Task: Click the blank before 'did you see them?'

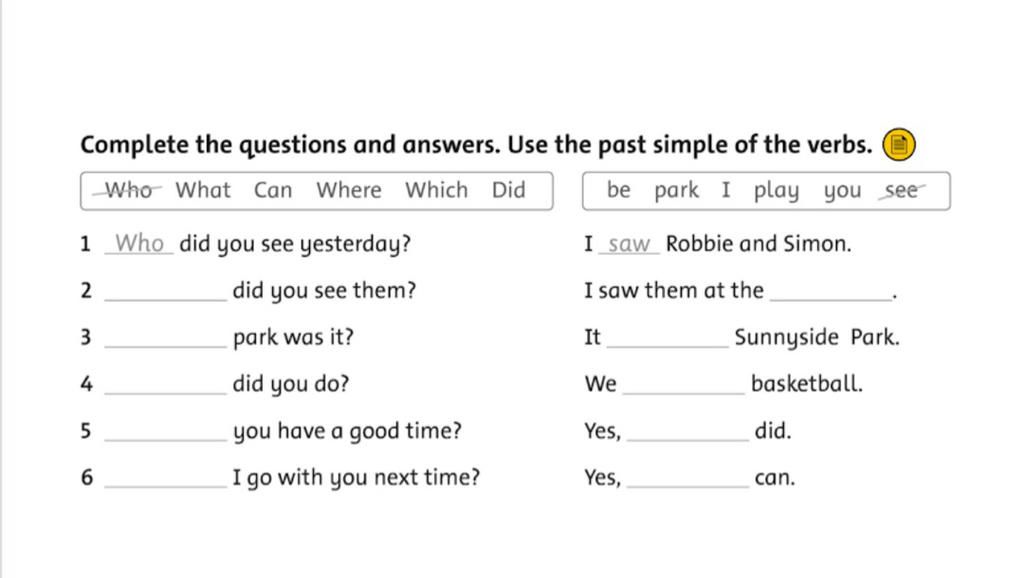Action: tap(165, 291)
